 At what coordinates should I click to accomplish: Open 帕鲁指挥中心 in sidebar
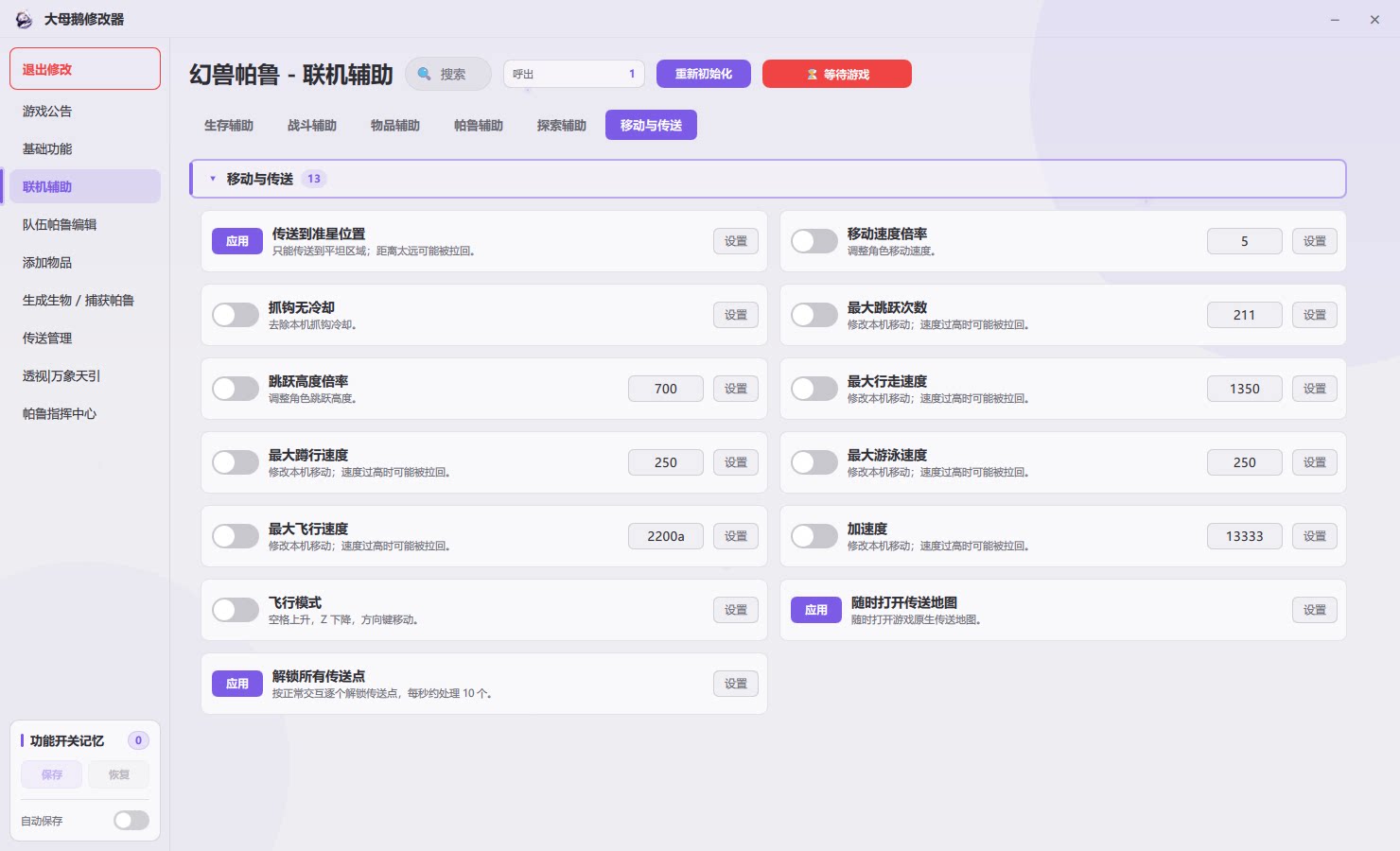click(85, 413)
